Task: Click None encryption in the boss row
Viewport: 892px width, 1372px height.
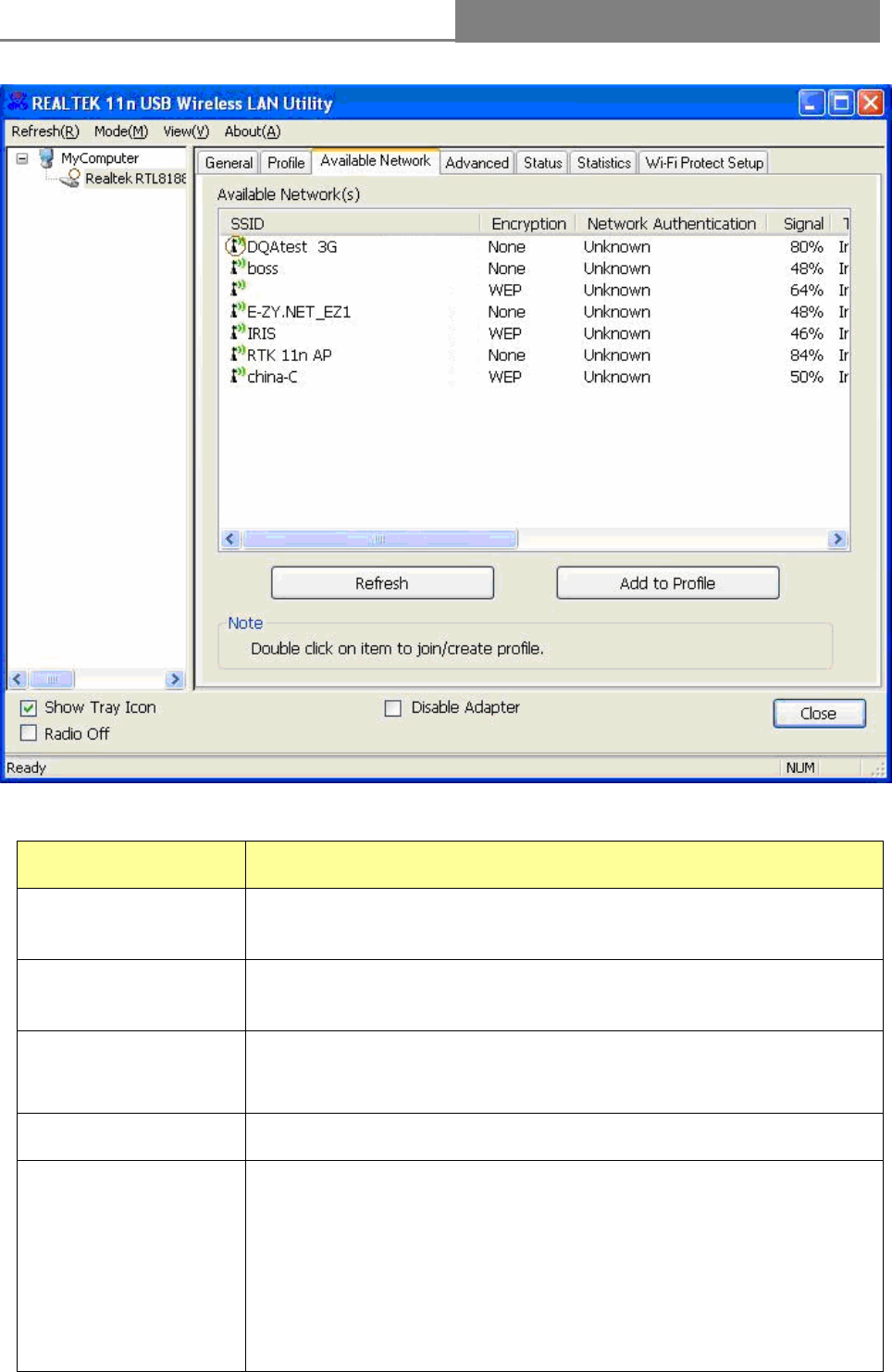Action: 507,268
